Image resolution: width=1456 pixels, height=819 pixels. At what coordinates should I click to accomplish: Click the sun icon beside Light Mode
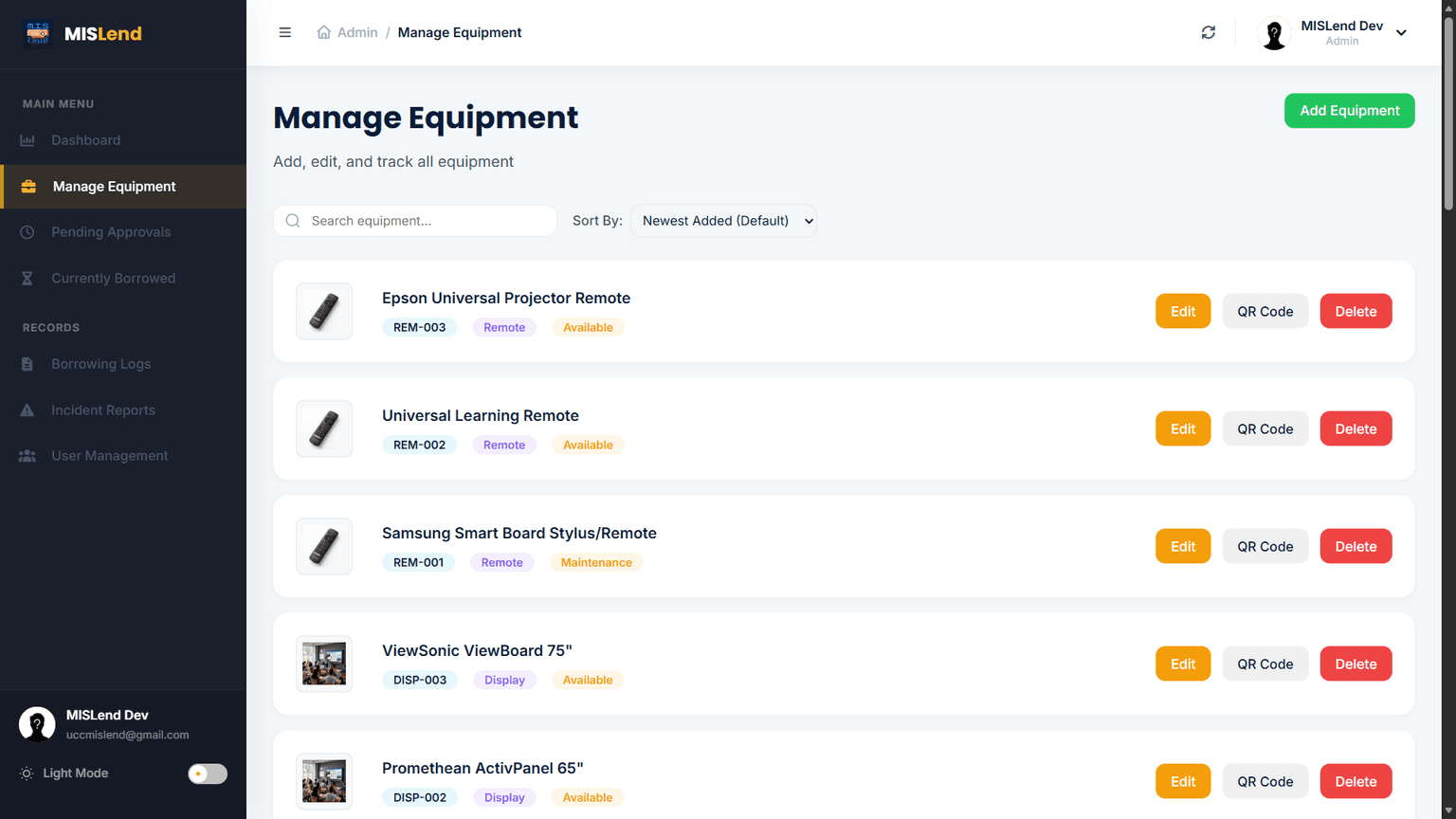pos(27,773)
